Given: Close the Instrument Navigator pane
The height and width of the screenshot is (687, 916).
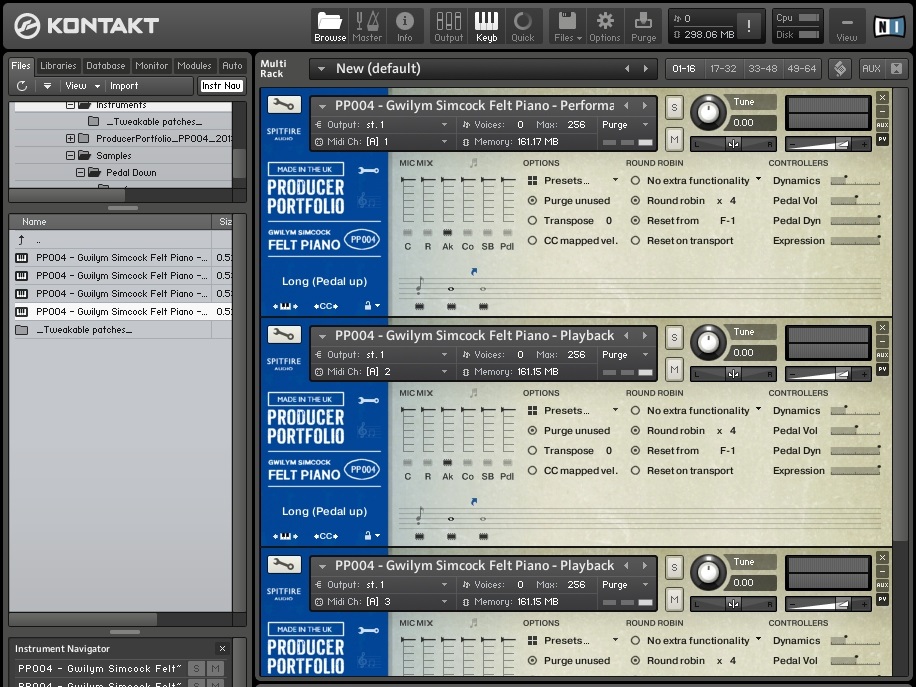Looking at the screenshot, I should pos(222,648).
